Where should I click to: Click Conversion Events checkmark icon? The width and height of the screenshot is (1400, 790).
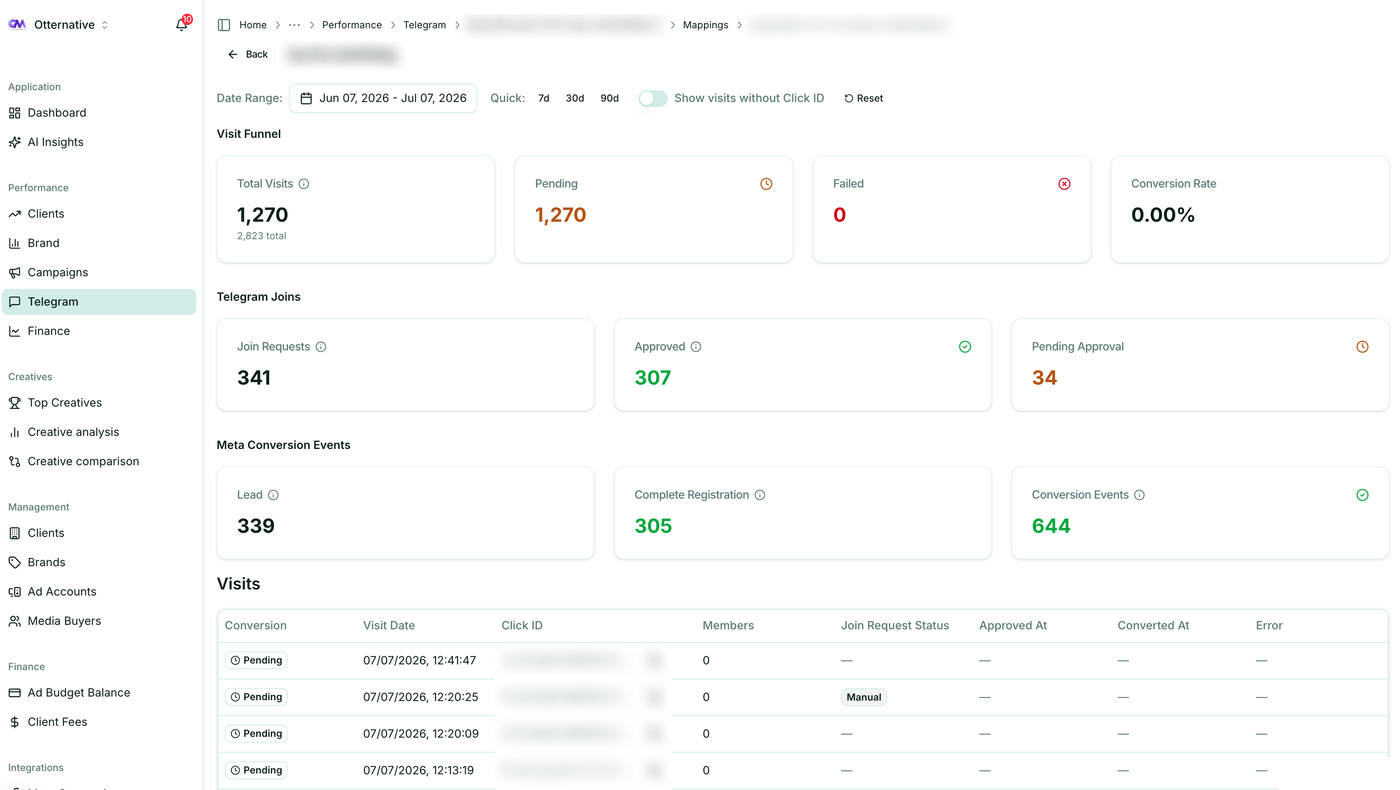[1362, 495]
